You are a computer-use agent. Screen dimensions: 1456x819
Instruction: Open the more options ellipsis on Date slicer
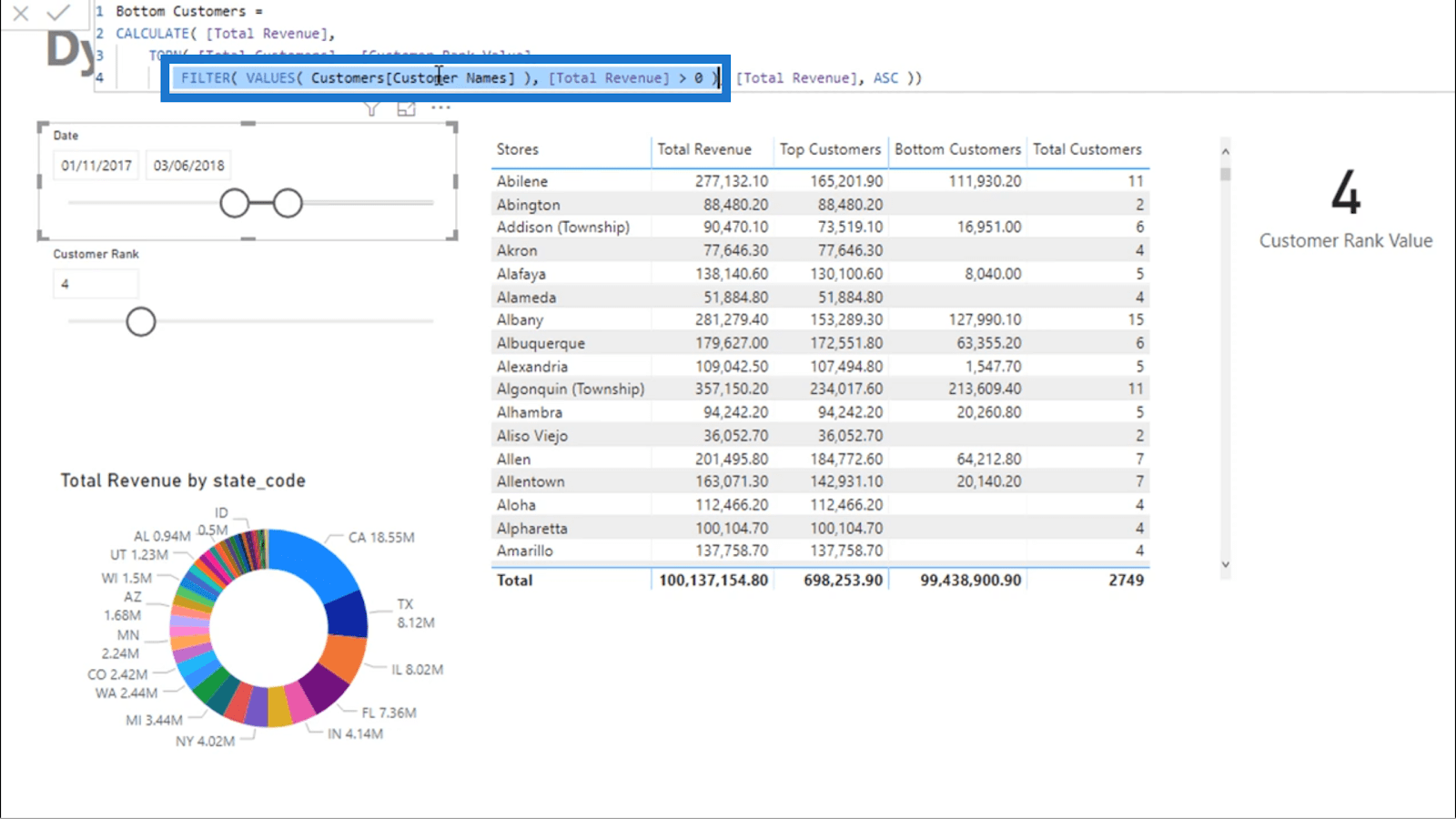(440, 107)
